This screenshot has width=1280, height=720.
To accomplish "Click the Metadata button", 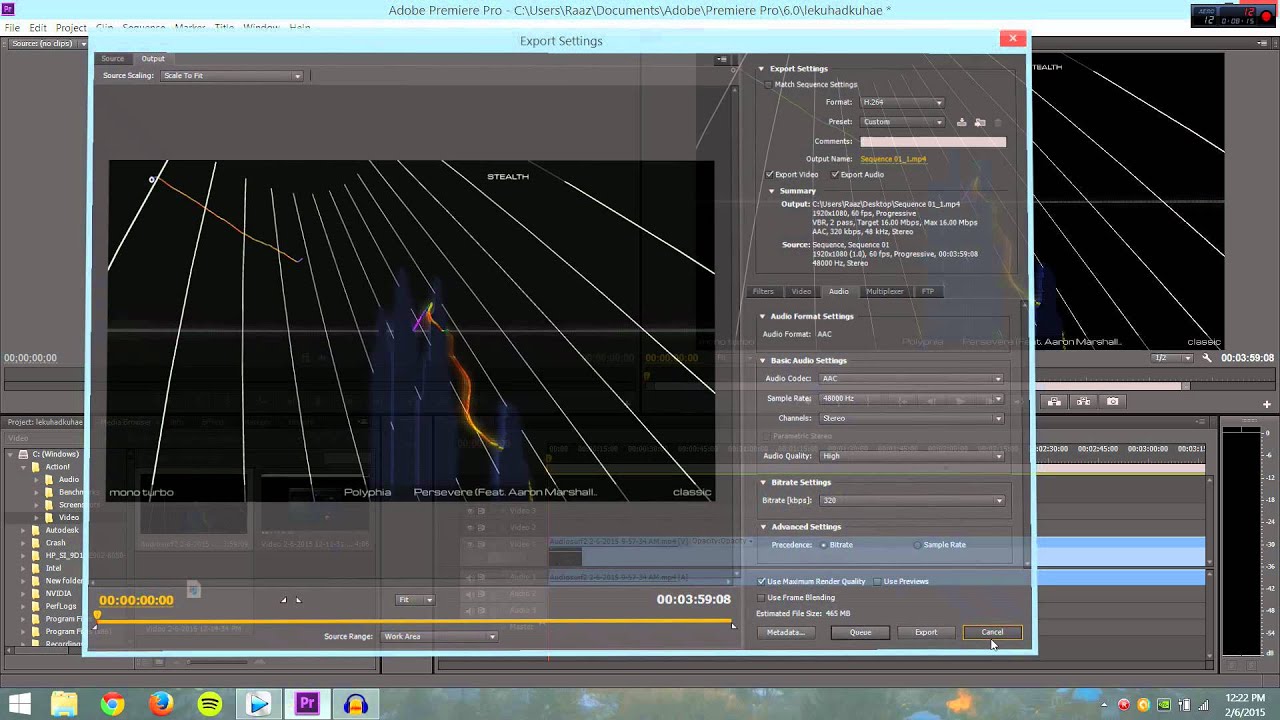I will [785, 632].
